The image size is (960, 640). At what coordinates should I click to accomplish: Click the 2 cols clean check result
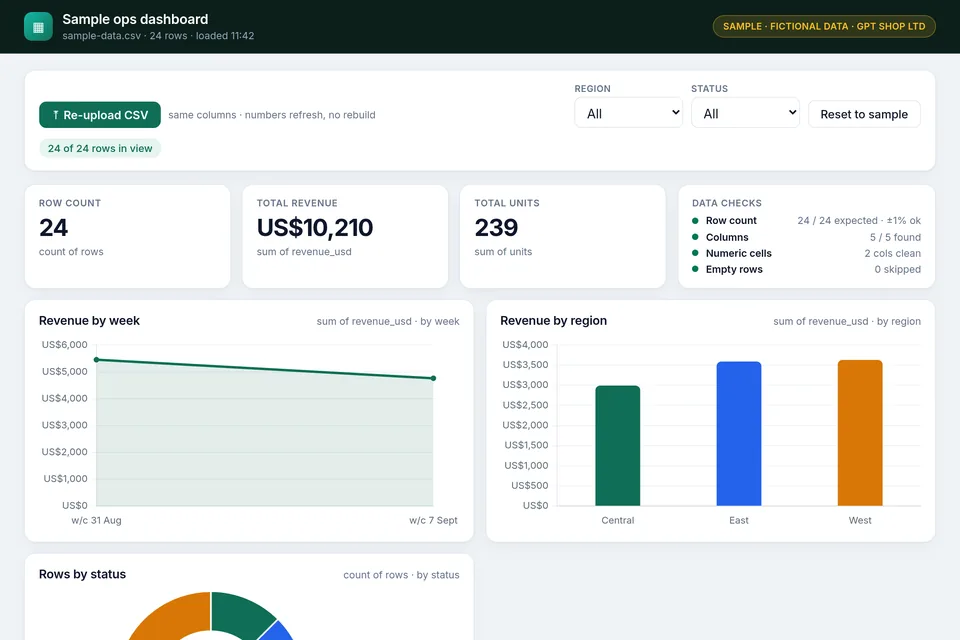click(893, 253)
